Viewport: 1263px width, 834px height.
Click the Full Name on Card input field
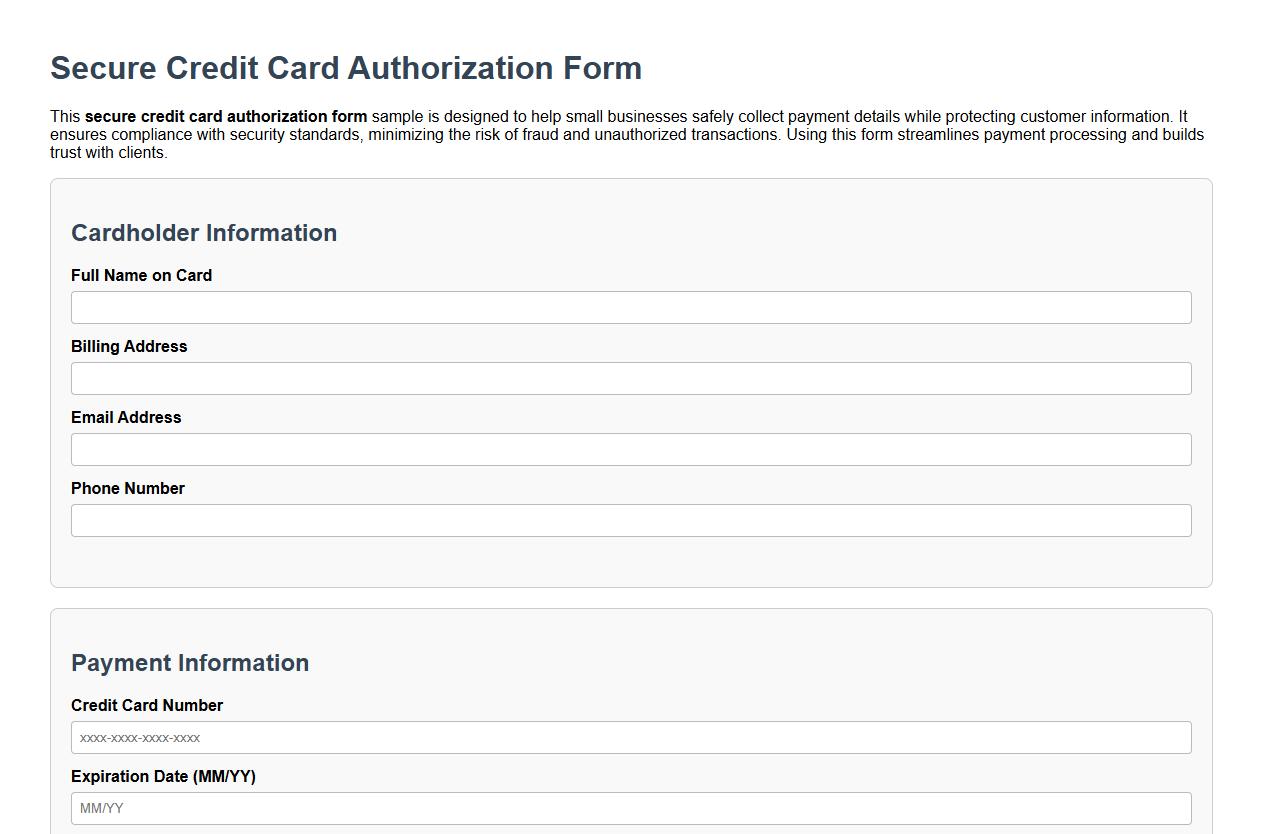(x=630, y=307)
